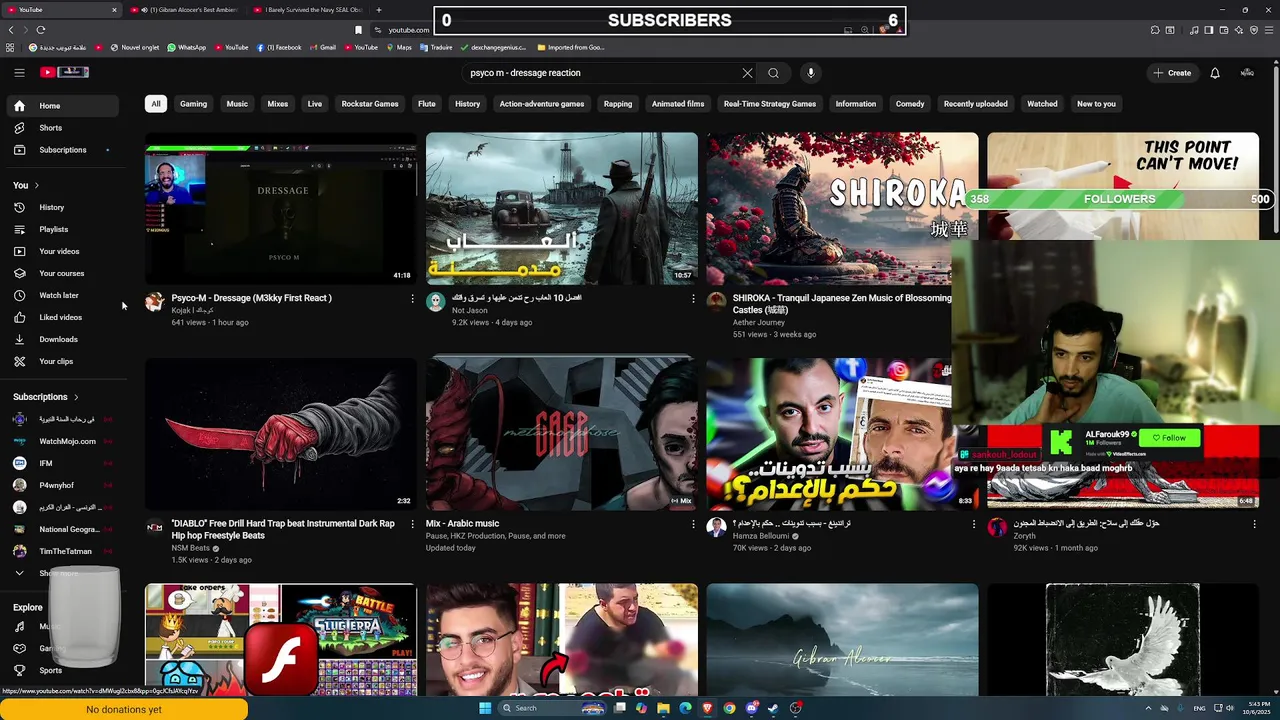Open options menu for DIABLO beat video

point(412,524)
